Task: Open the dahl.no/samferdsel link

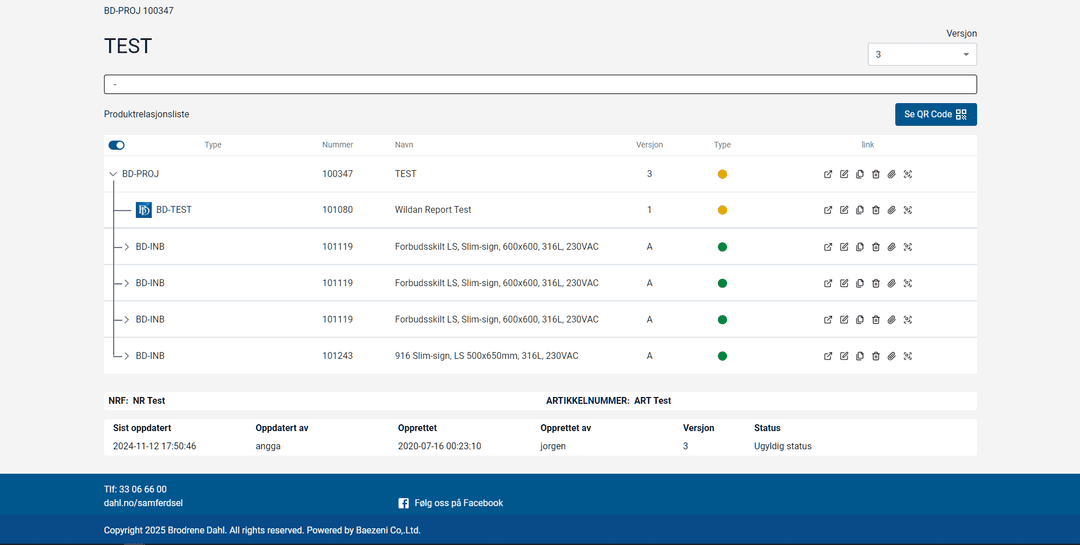Action: [x=143, y=503]
